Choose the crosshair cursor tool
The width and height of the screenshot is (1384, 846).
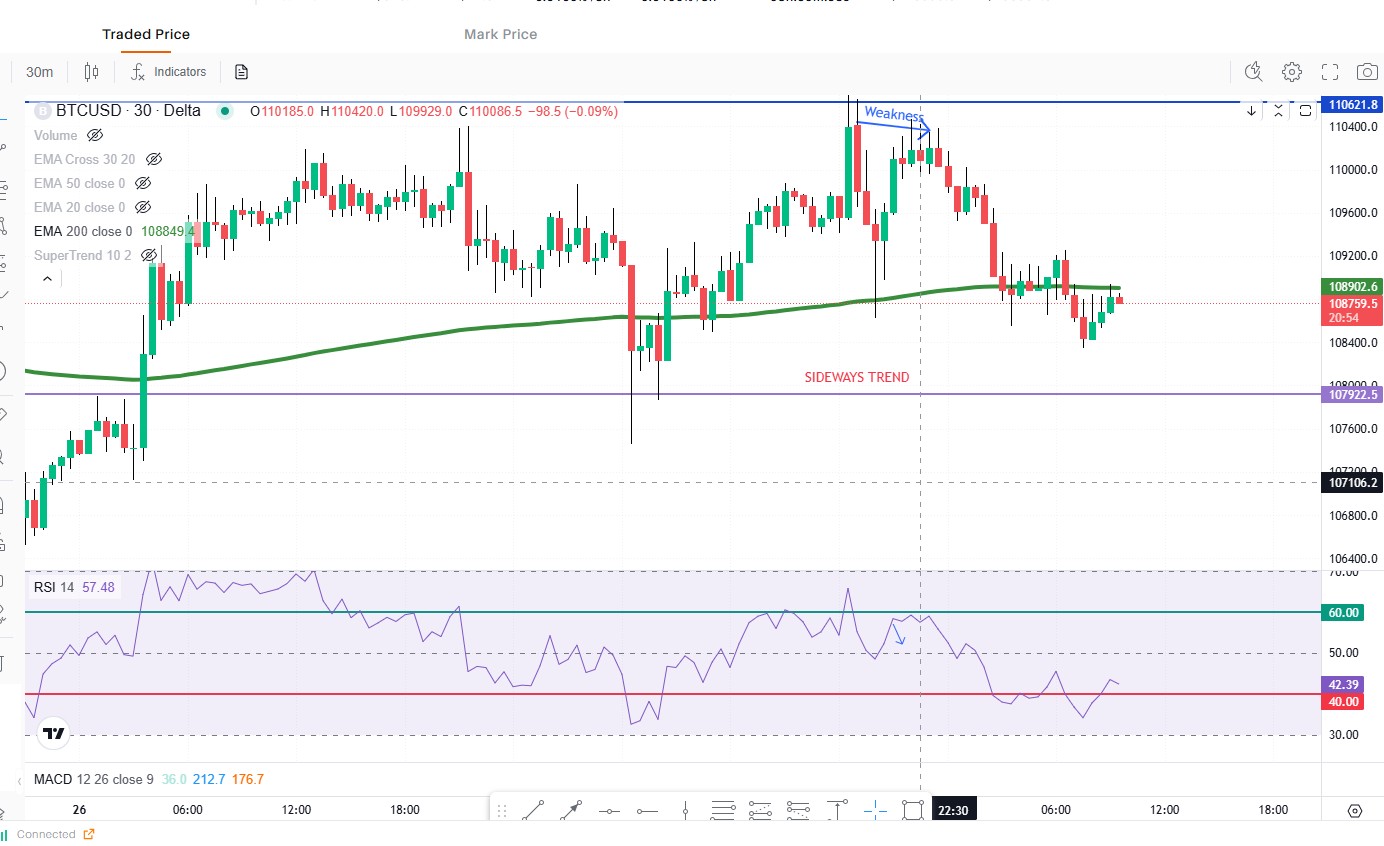click(875, 810)
